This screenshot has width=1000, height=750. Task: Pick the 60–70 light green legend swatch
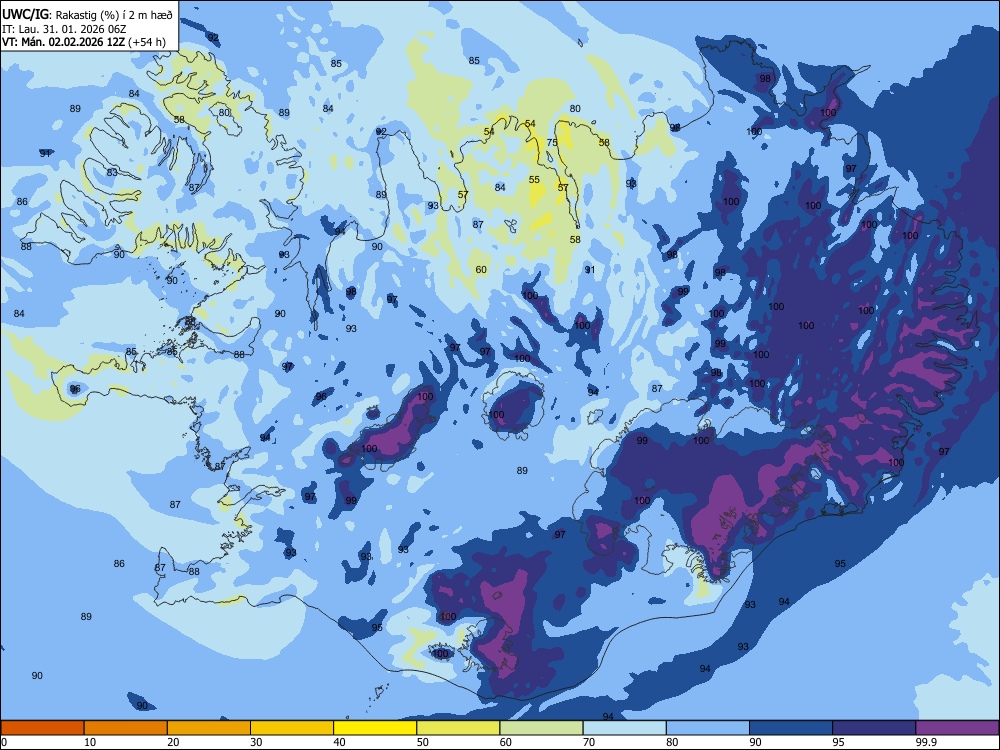click(541, 728)
